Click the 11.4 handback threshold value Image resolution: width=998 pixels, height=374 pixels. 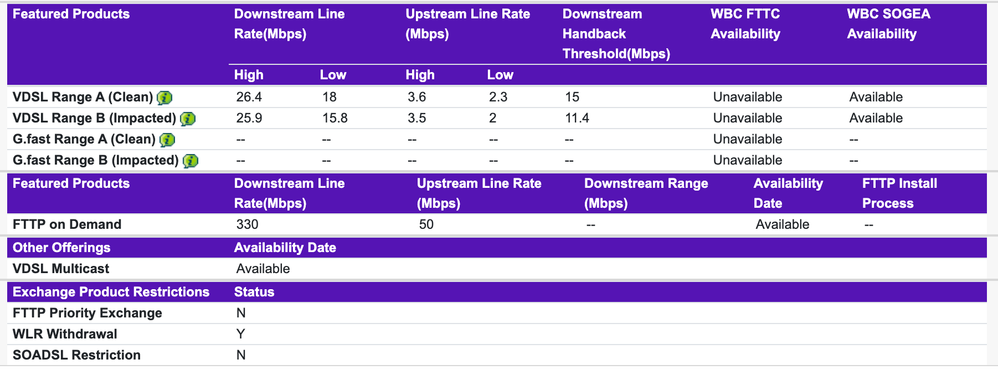point(577,118)
